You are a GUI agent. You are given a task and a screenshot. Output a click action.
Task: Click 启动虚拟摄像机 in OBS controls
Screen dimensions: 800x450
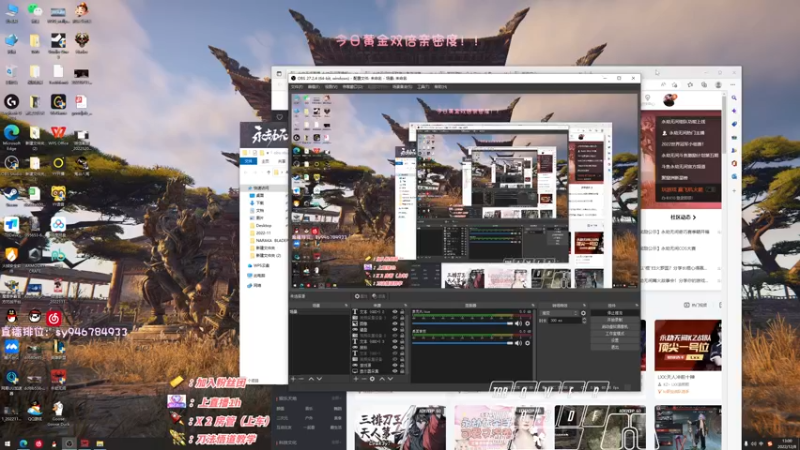(615, 327)
